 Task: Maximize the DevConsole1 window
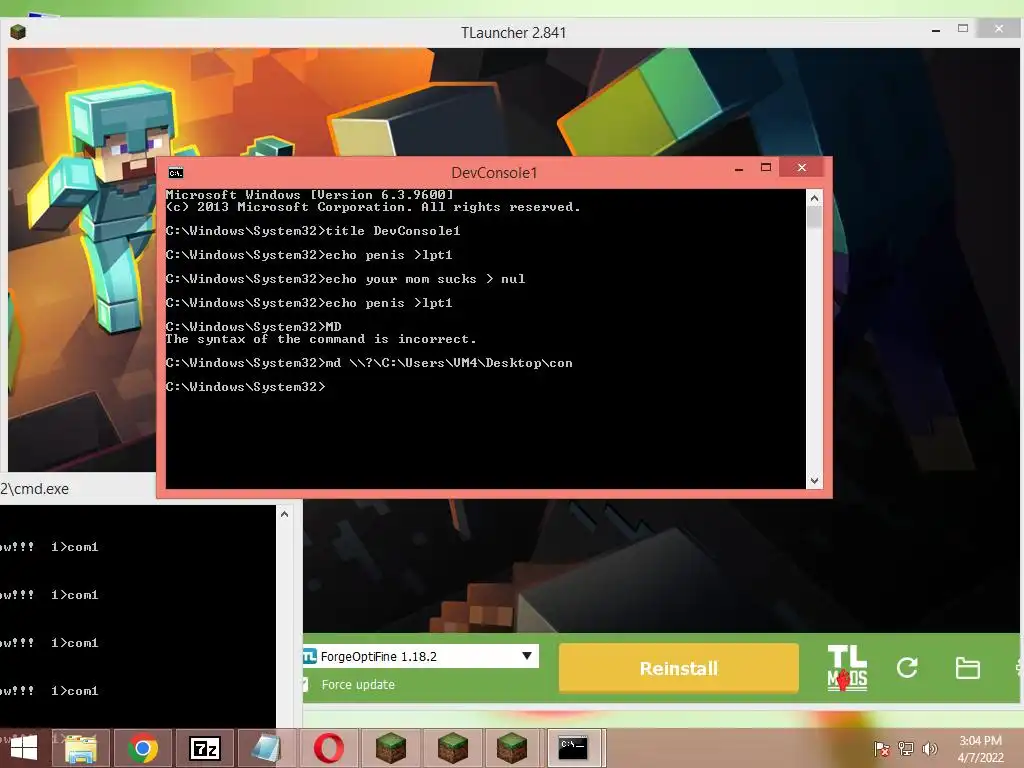766,168
